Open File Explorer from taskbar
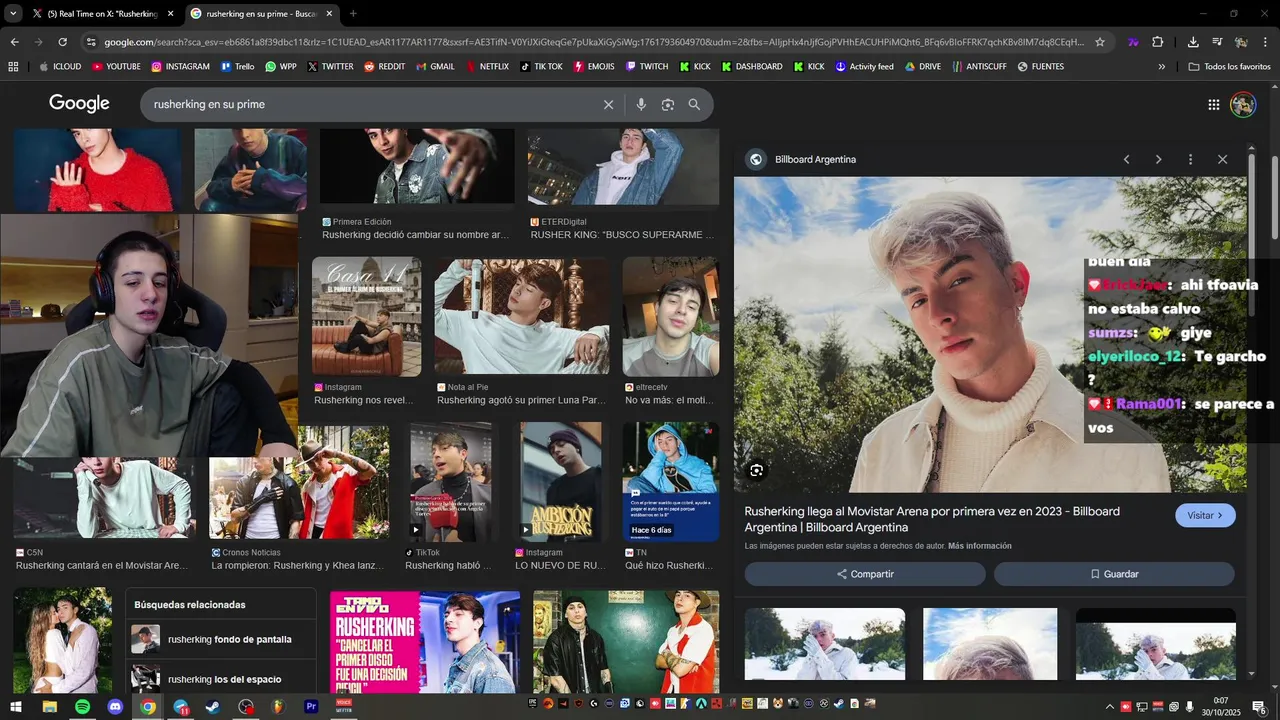The image size is (1280, 720). coord(49,707)
